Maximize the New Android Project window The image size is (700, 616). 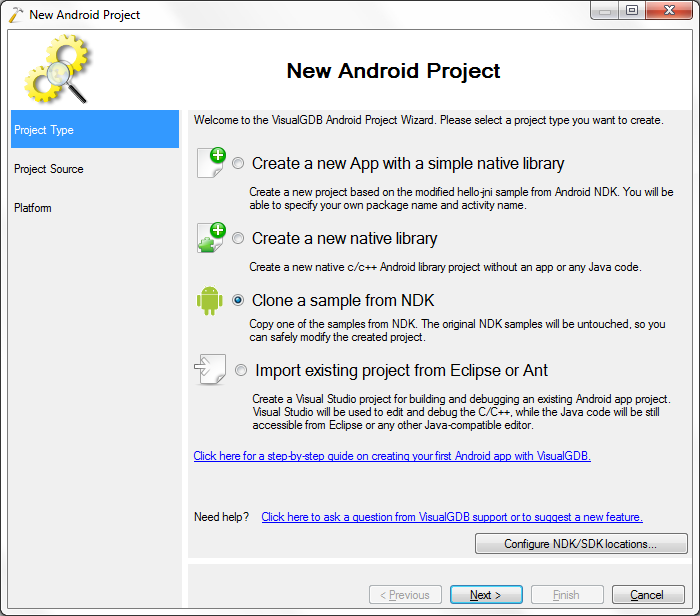click(631, 10)
